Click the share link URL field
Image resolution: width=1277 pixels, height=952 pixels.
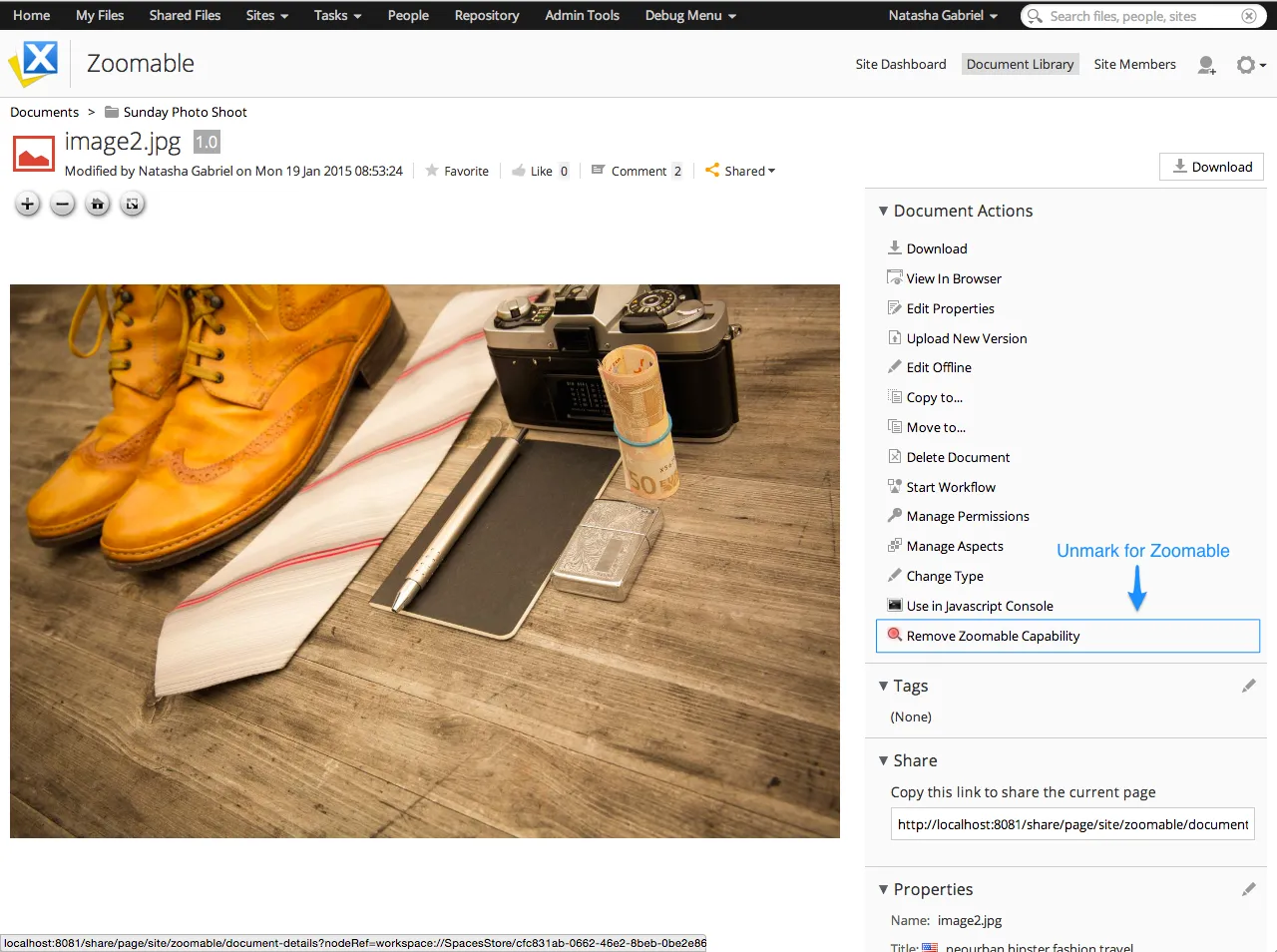click(x=1071, y=824)
